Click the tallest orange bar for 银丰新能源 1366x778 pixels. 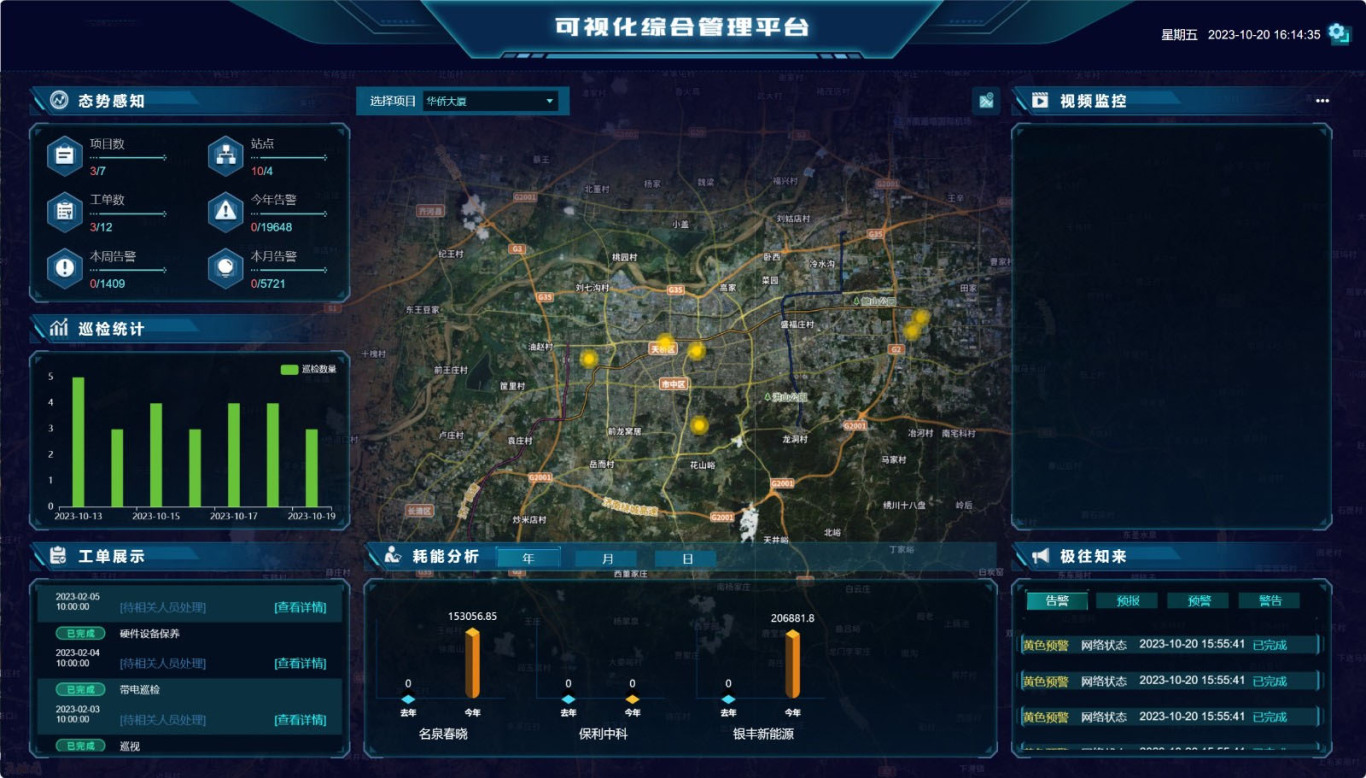pyautogui.click(x=792, y=663)
